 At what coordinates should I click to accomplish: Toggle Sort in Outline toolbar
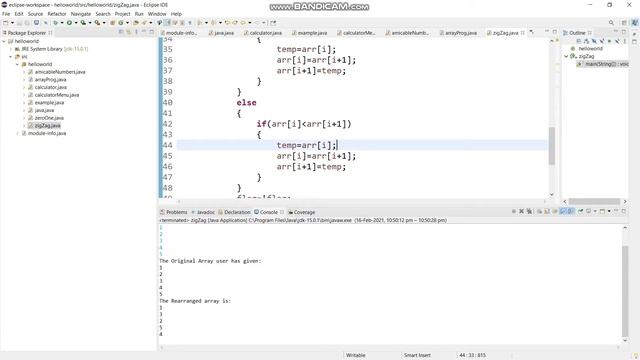coord(586,41)
